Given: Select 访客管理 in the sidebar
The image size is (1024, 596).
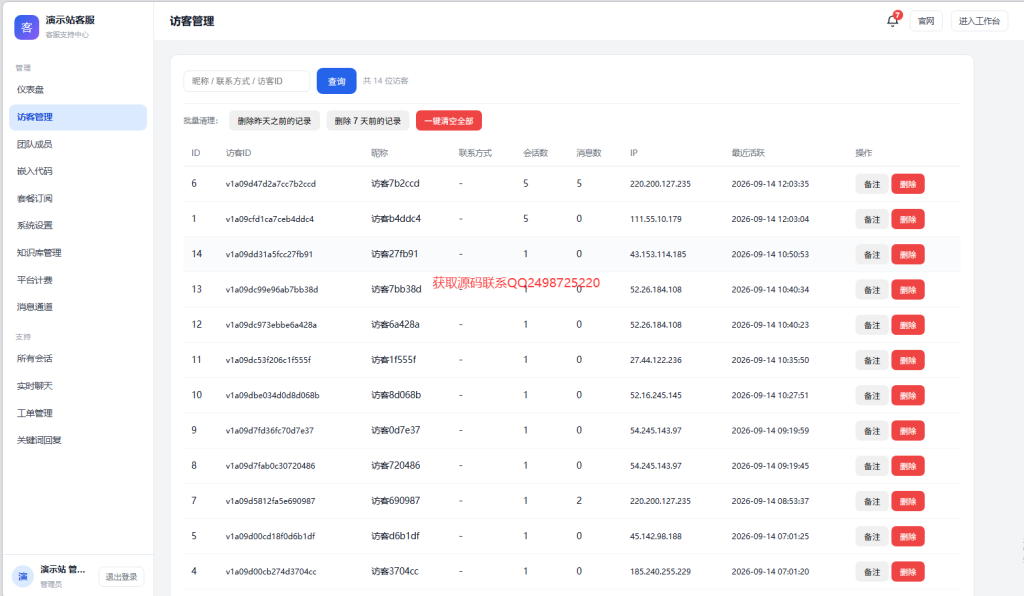Looking at the screenshot, I should (78, 117).
